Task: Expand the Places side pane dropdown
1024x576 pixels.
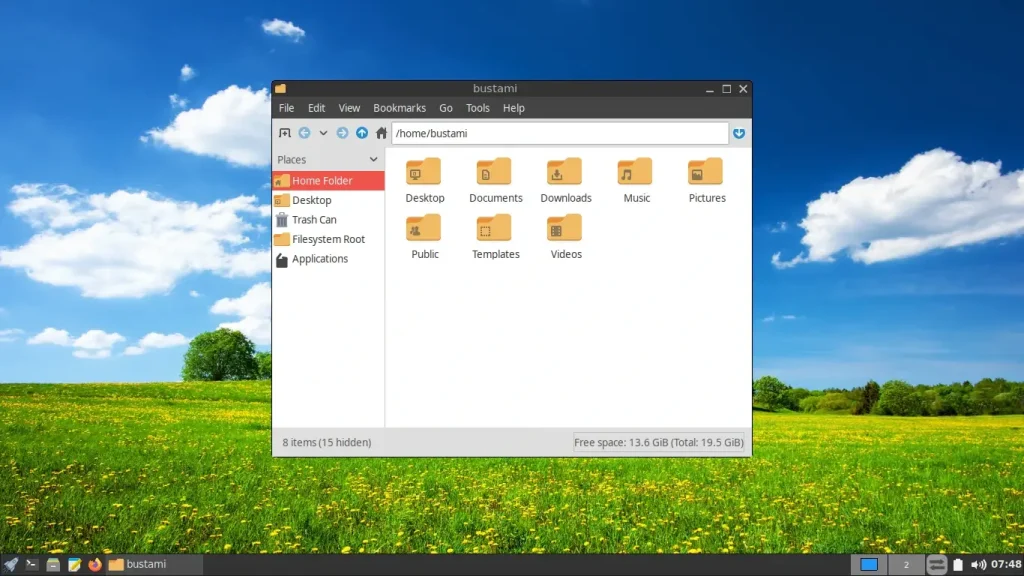Action: (x=373, y=159)
